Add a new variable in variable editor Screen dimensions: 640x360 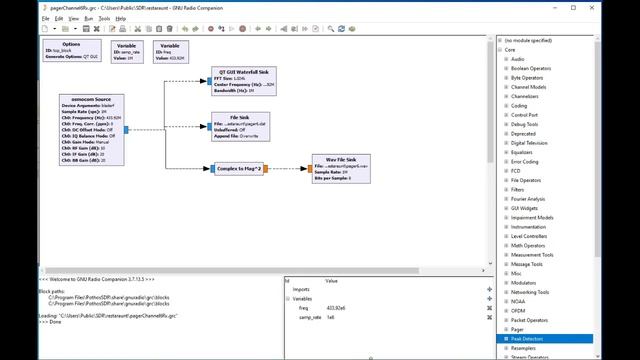[489, 299]
